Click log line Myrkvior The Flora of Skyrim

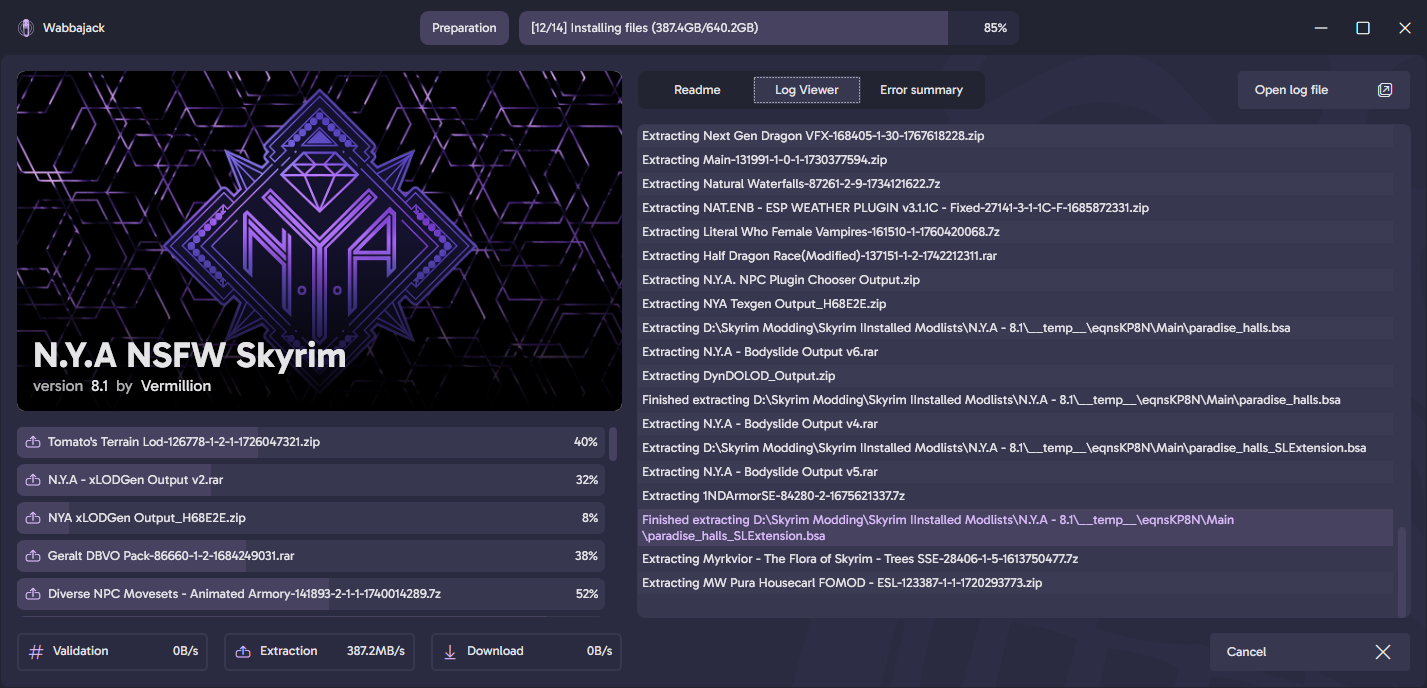tap(1015, 559)
